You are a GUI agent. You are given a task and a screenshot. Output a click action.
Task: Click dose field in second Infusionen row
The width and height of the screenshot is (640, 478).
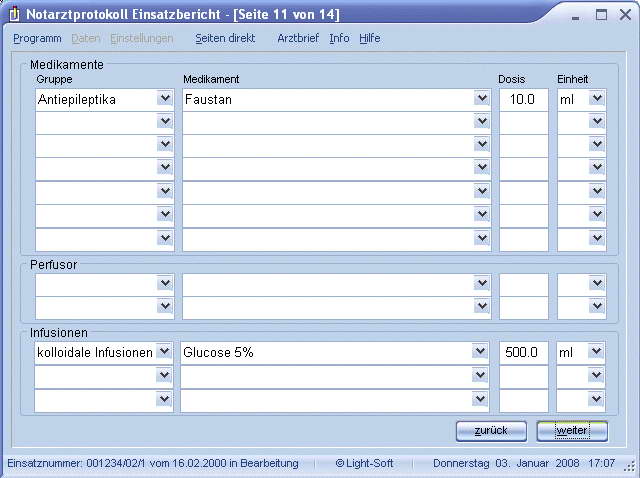tap(524, 376)
